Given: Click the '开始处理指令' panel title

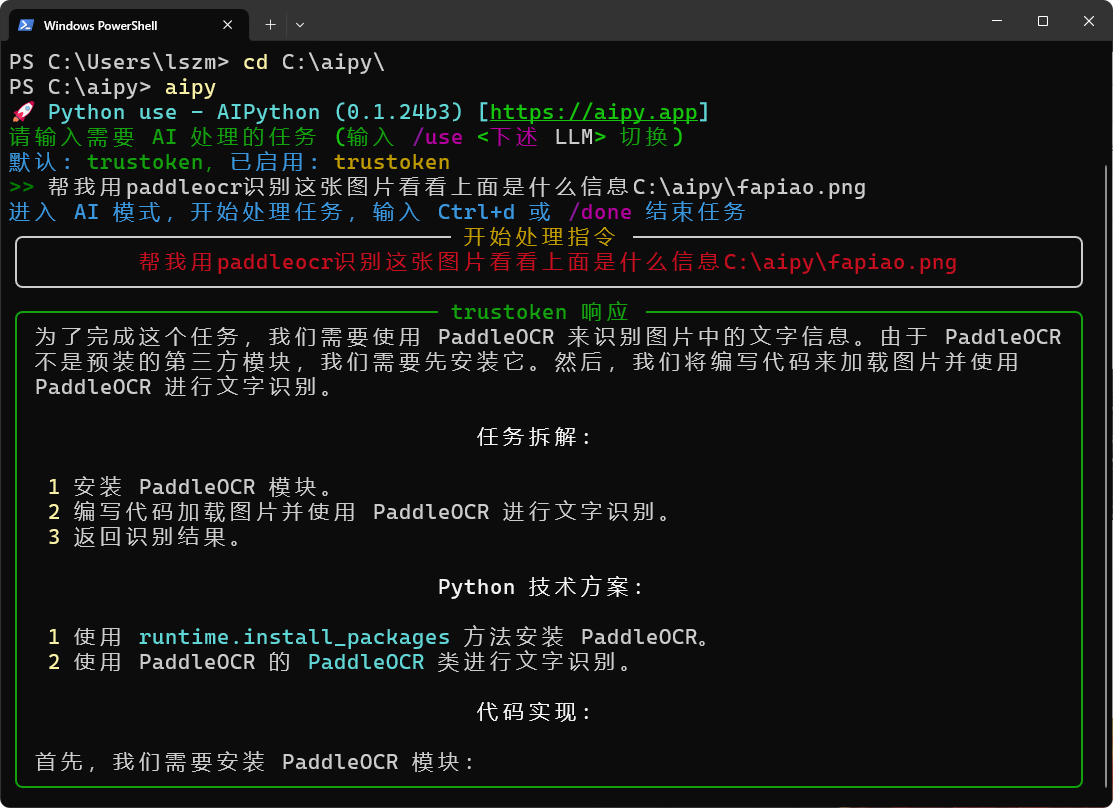Looking at the screenshot, I should [539, 236].
